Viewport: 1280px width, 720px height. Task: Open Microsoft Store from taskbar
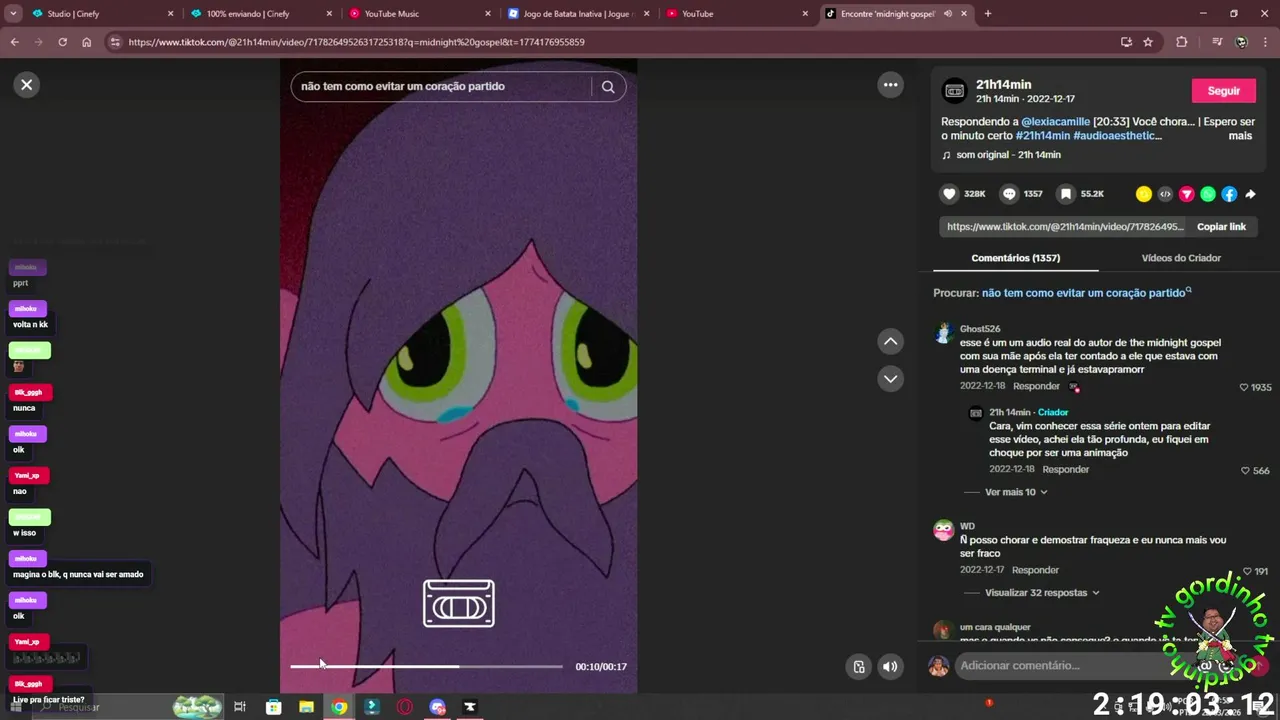tap(273, 707)
